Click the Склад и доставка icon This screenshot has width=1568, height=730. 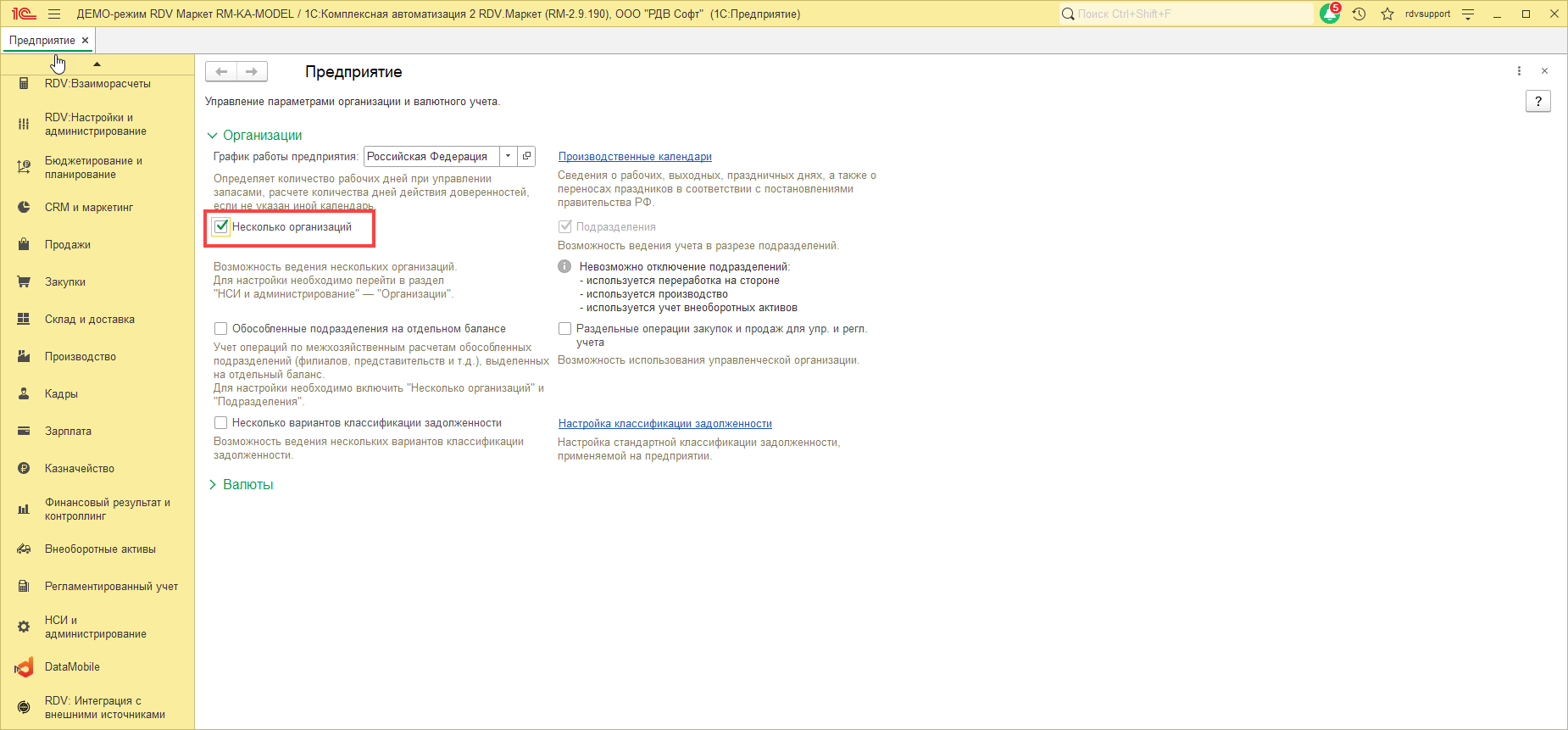point(24,319)
